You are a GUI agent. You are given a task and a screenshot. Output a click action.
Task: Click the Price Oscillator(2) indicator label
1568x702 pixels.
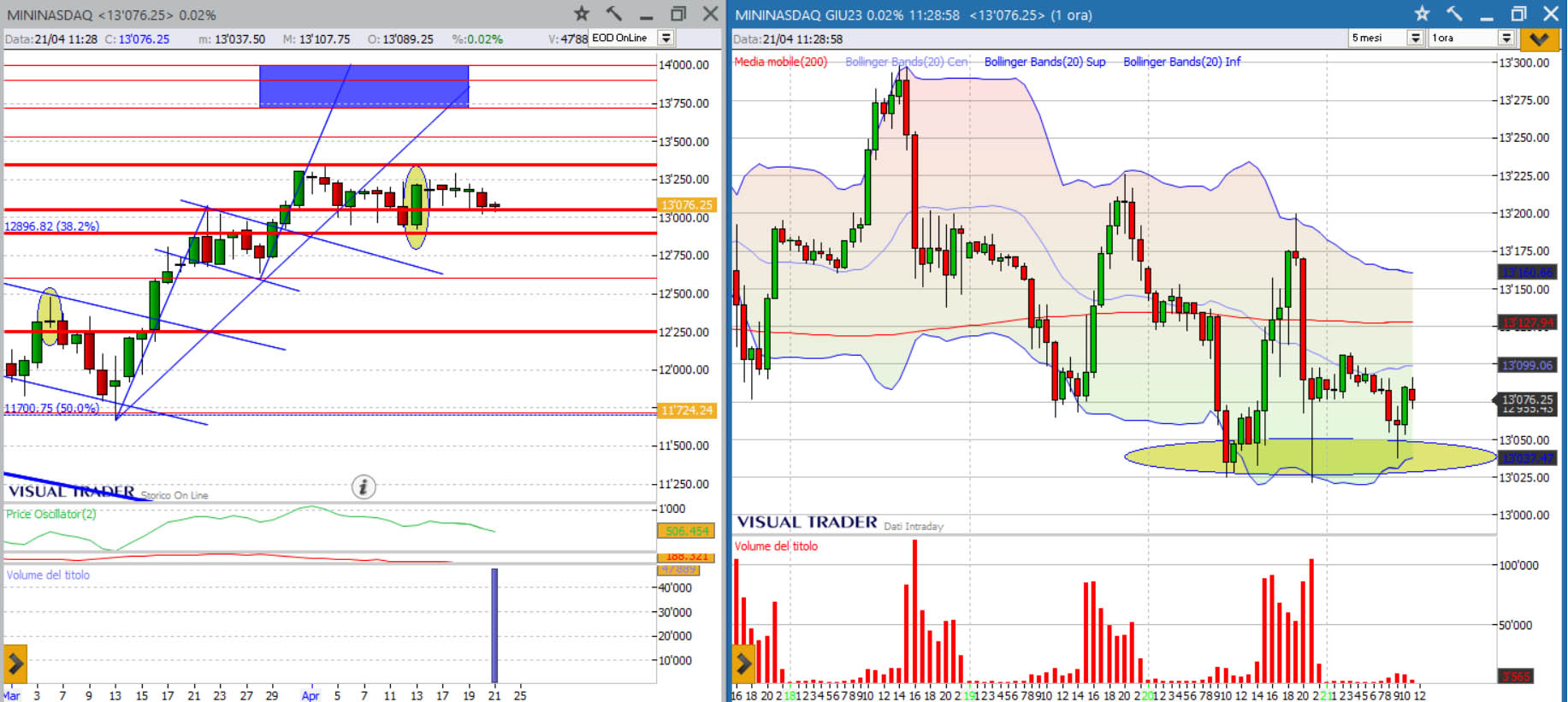click(51, 514)
